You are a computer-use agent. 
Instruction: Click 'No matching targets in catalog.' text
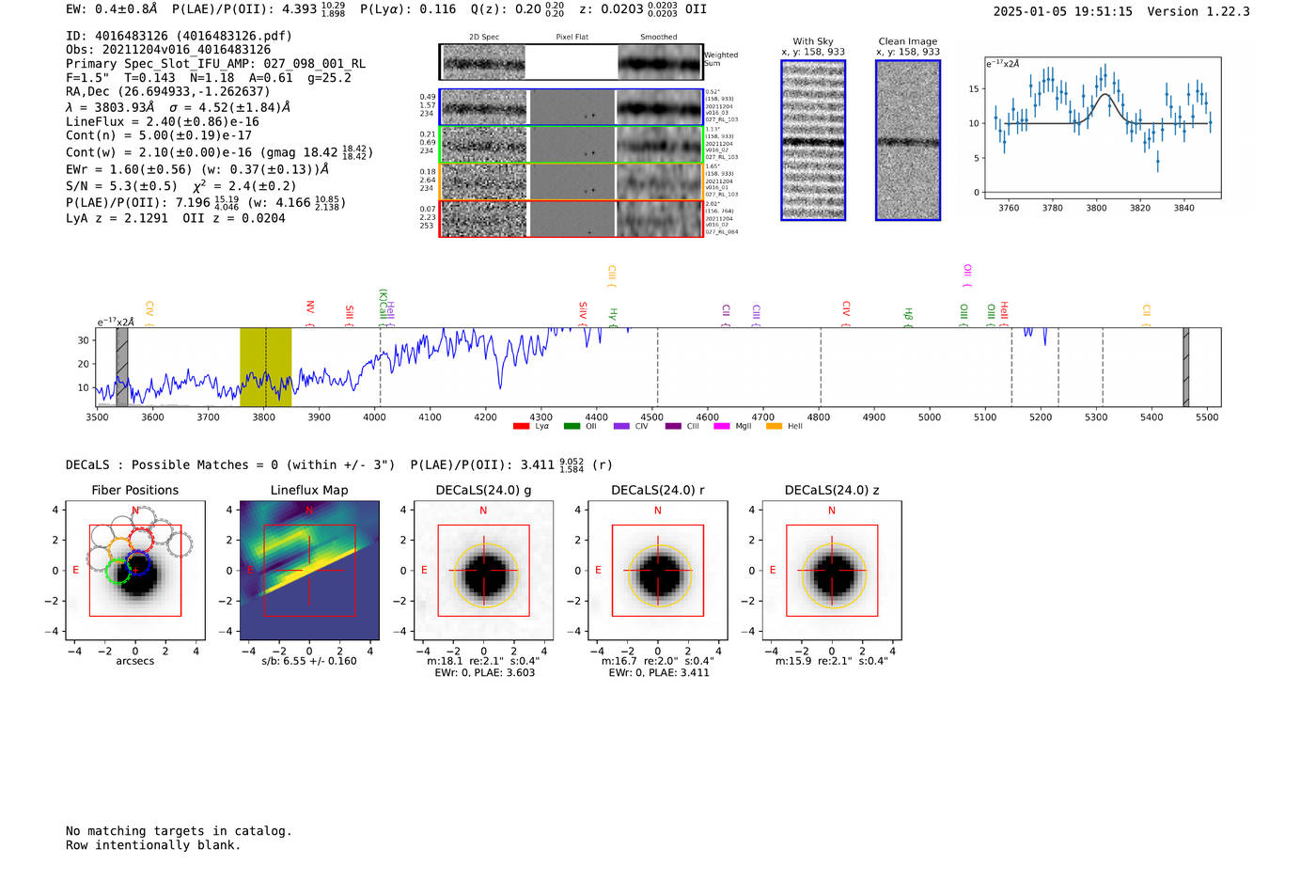pyautogui.click(x=179, y=831)
